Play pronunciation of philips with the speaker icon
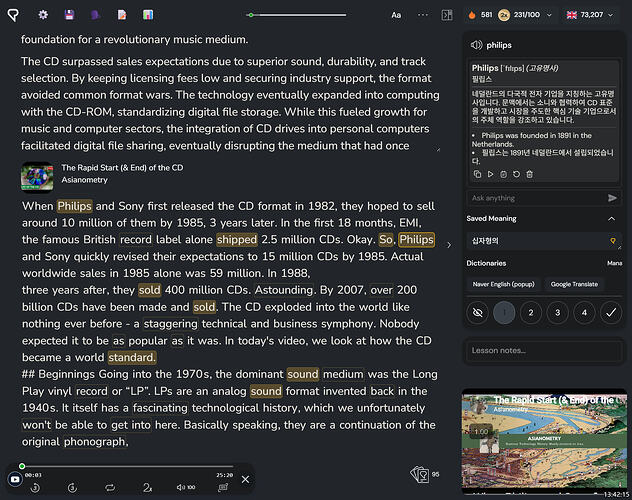This screenshot has height=500, width=632. click(x=476, y=45)
